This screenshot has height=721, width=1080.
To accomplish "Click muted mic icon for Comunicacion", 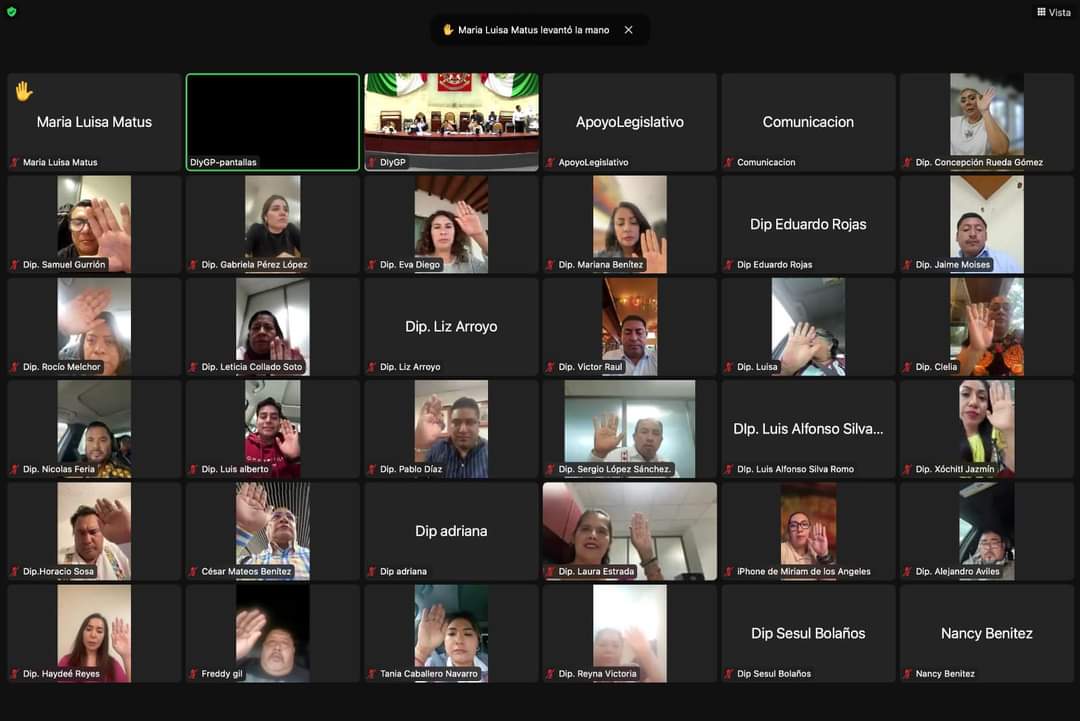I will 729,162.
